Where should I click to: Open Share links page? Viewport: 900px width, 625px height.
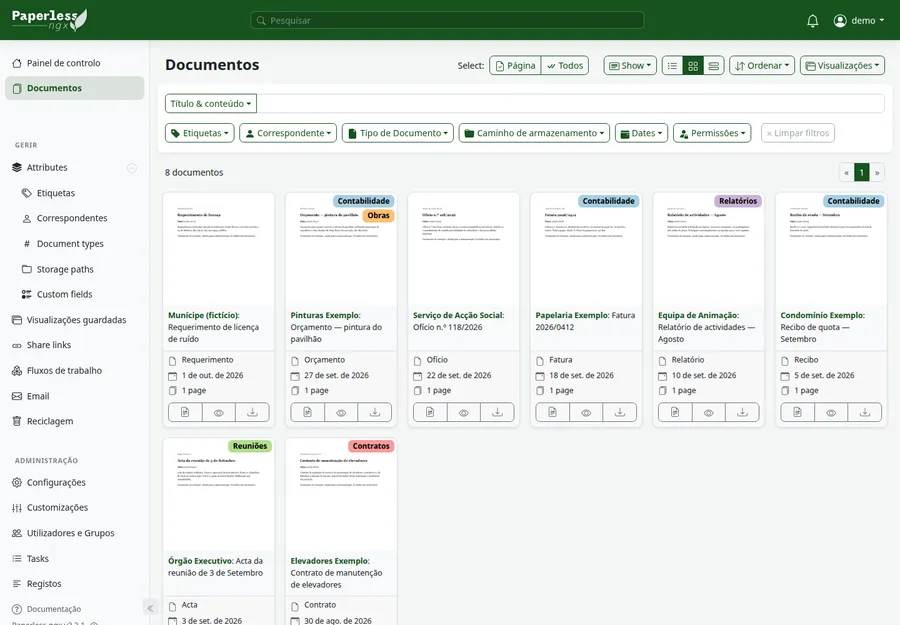coord(75,345)
